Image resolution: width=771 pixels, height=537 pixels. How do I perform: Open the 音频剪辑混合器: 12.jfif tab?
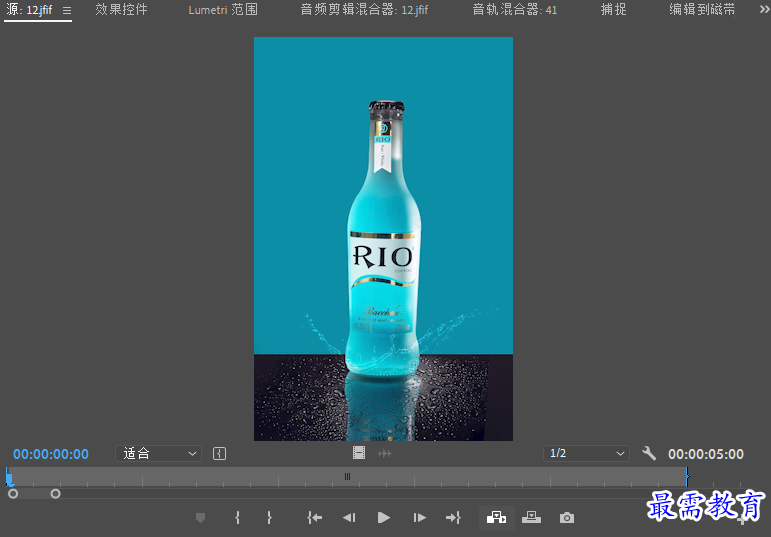[364, 9]
